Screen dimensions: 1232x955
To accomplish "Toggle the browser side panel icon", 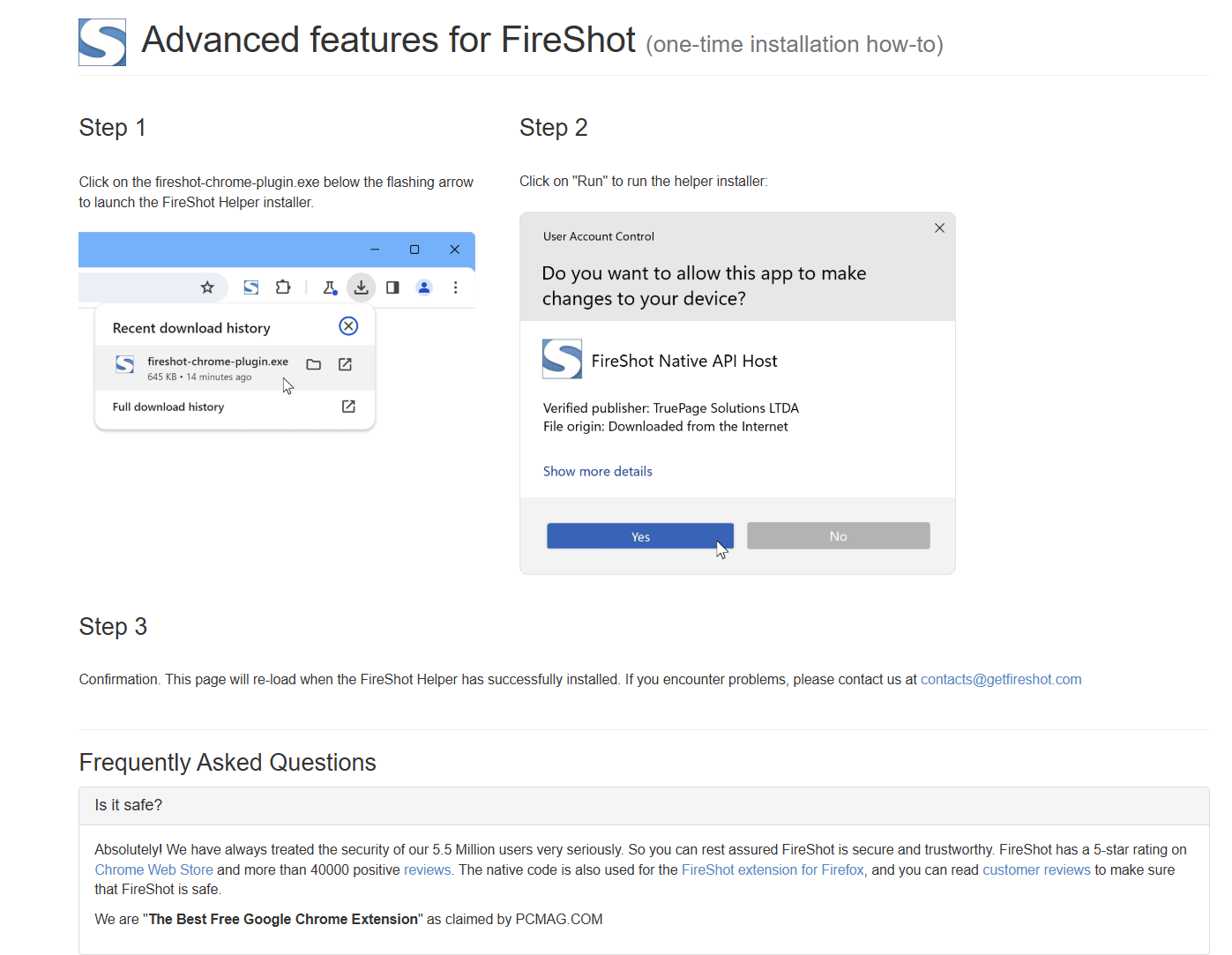I will point(392,287).
